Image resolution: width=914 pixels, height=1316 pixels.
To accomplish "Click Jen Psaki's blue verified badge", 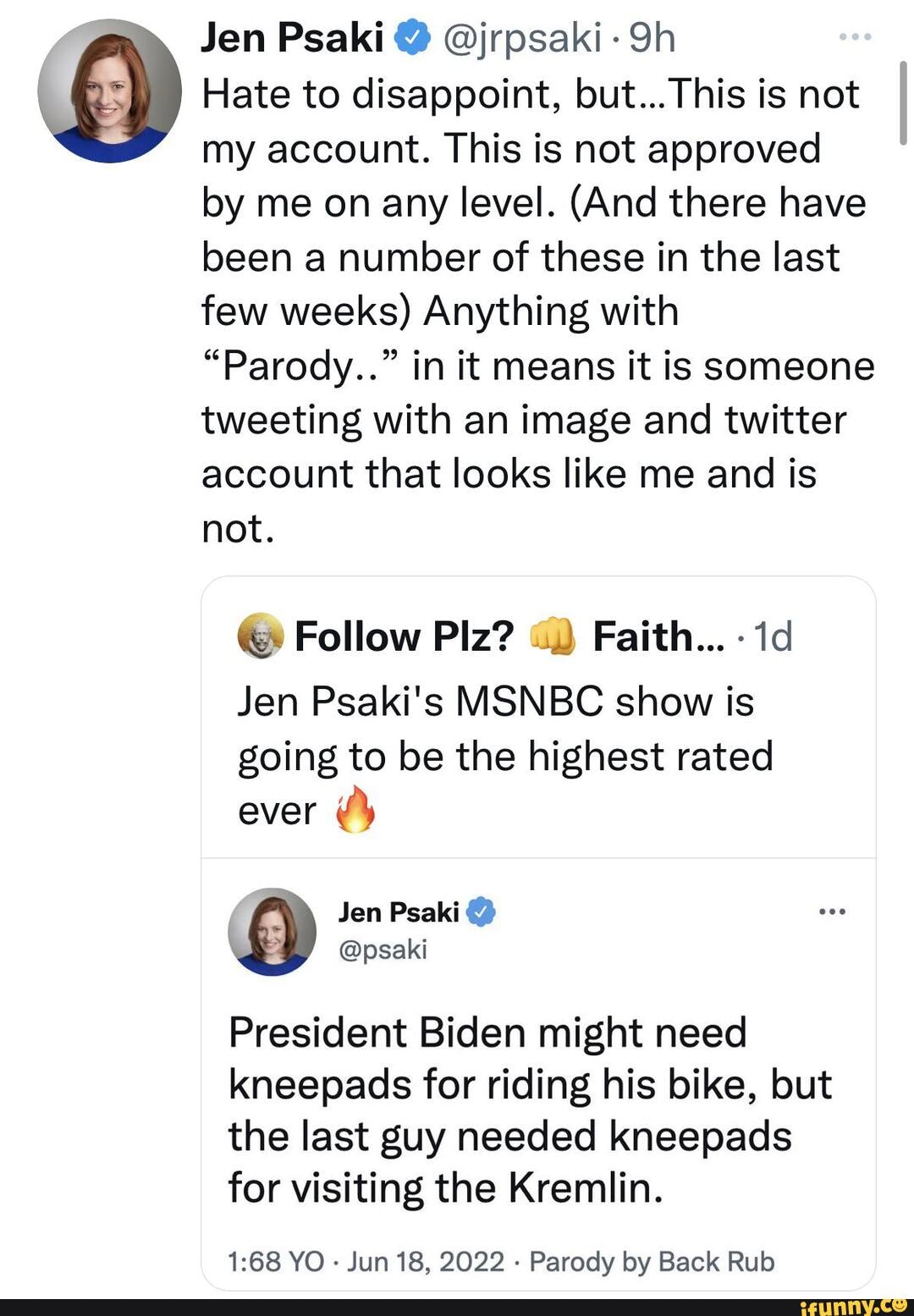I will pos(413,38).
